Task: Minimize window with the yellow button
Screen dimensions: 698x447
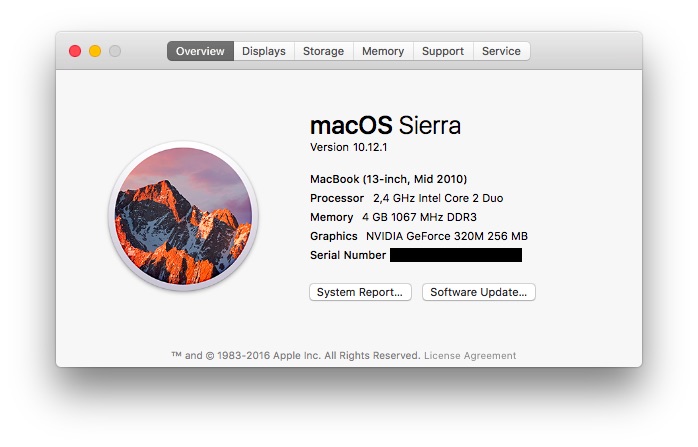Action: pos(95,51)
